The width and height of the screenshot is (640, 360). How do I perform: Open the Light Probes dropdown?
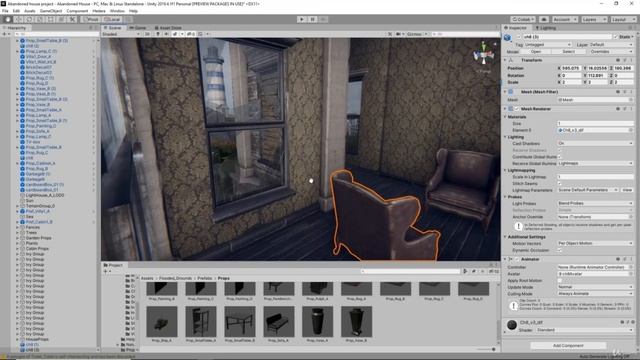click(x=596, y=203)
